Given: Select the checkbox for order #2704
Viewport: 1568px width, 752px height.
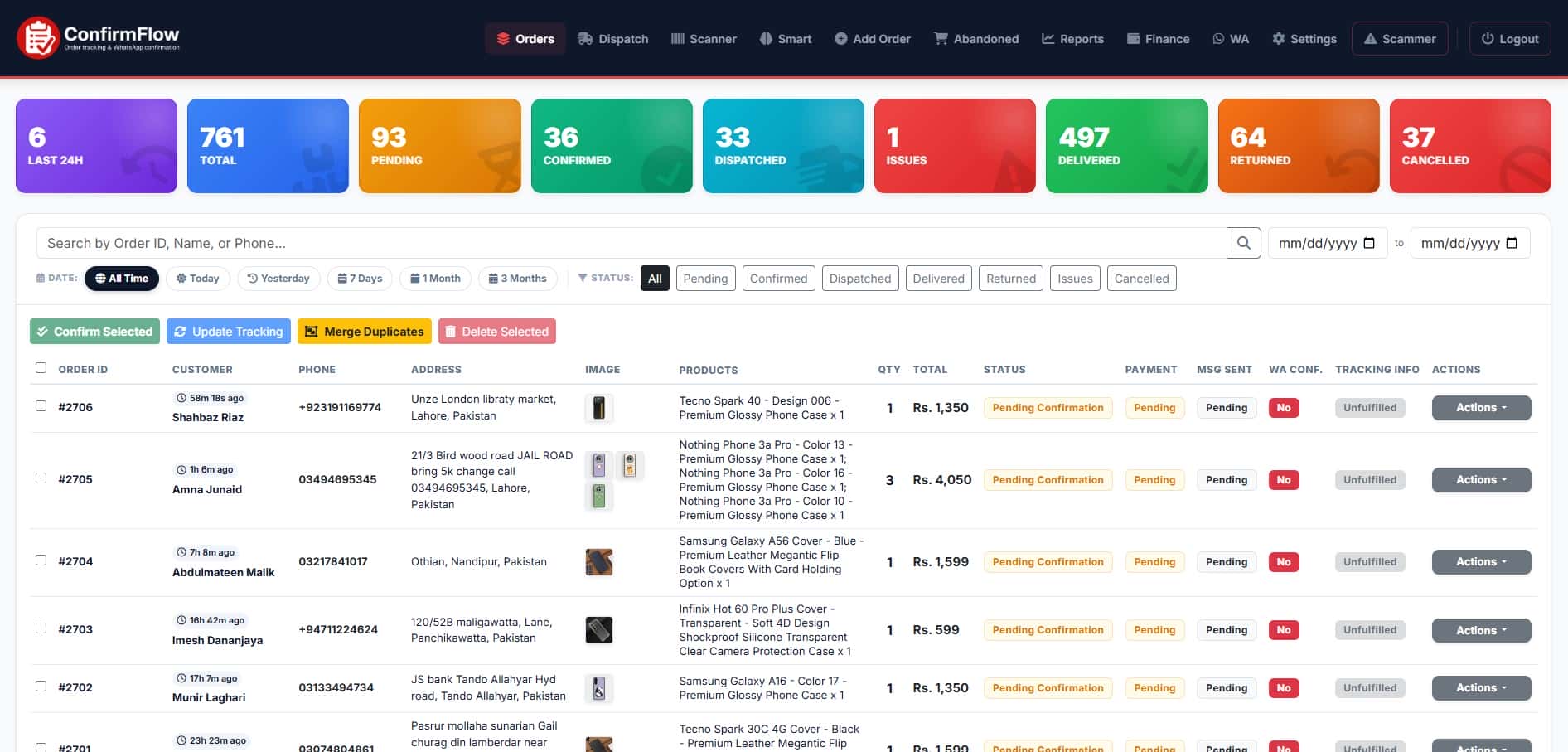Looking at the screenshot, I should [41, 560].
